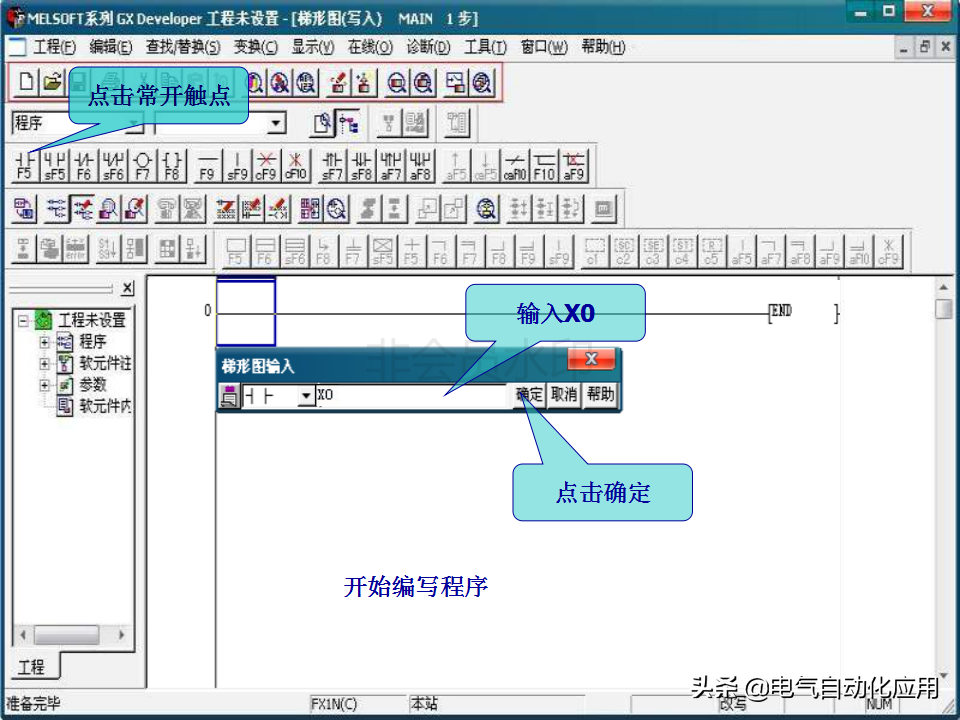960x720 pixels.
Task: Click the 帮助 button in ladder input
Action: [x=599, y=395]
